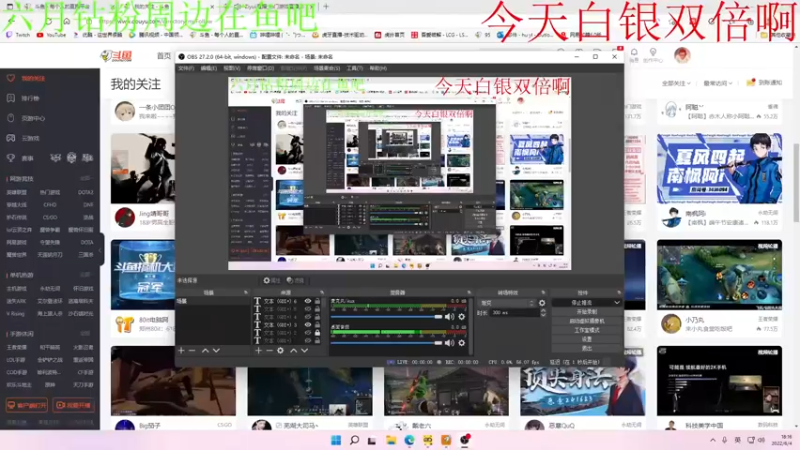The height and width of the screenshot is (450, 800).
Task: Click 启动虚拟摄像机 button
Action: [587, 321]
